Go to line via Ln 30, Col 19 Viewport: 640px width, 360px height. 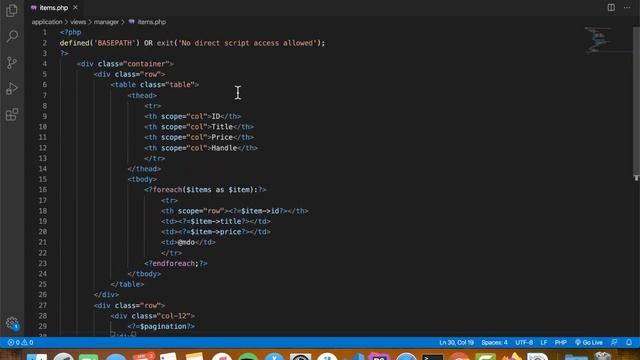coord(456,342)
